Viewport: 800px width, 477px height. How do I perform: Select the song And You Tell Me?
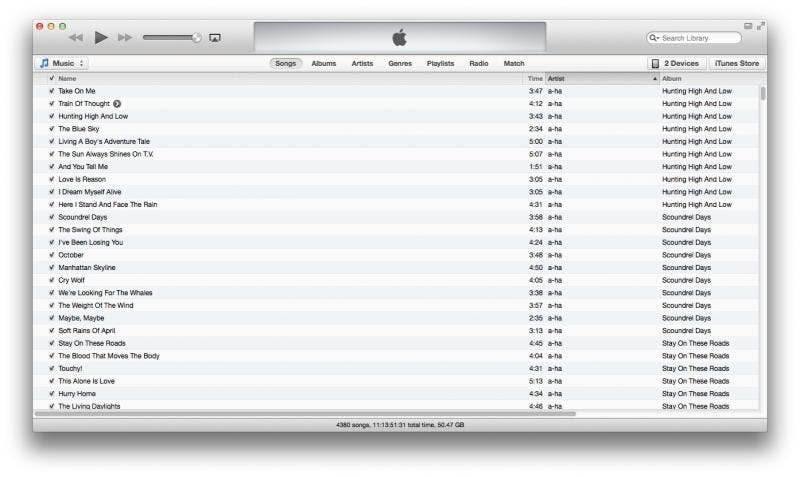tap(83, 167)
